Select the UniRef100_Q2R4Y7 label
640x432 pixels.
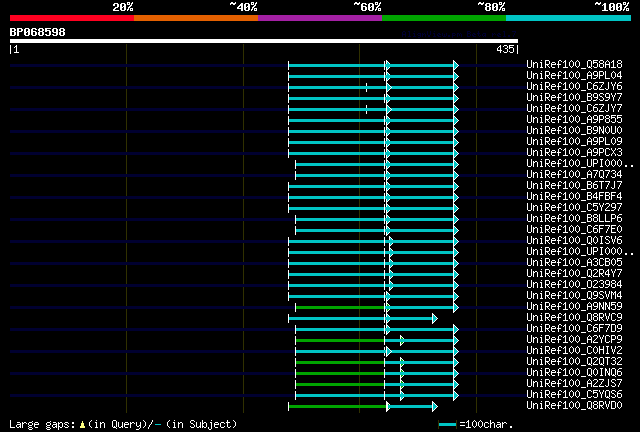[x=574, y=274]
